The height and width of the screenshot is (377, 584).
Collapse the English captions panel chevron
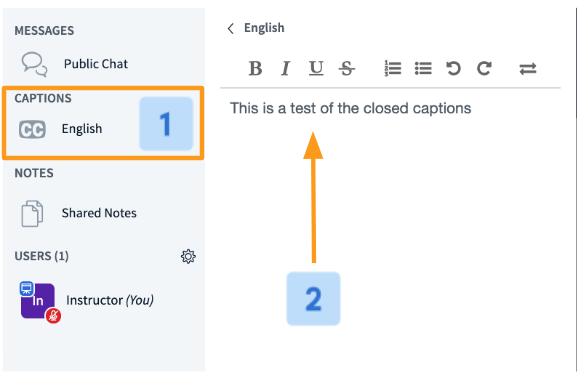[x=231, y=28]
